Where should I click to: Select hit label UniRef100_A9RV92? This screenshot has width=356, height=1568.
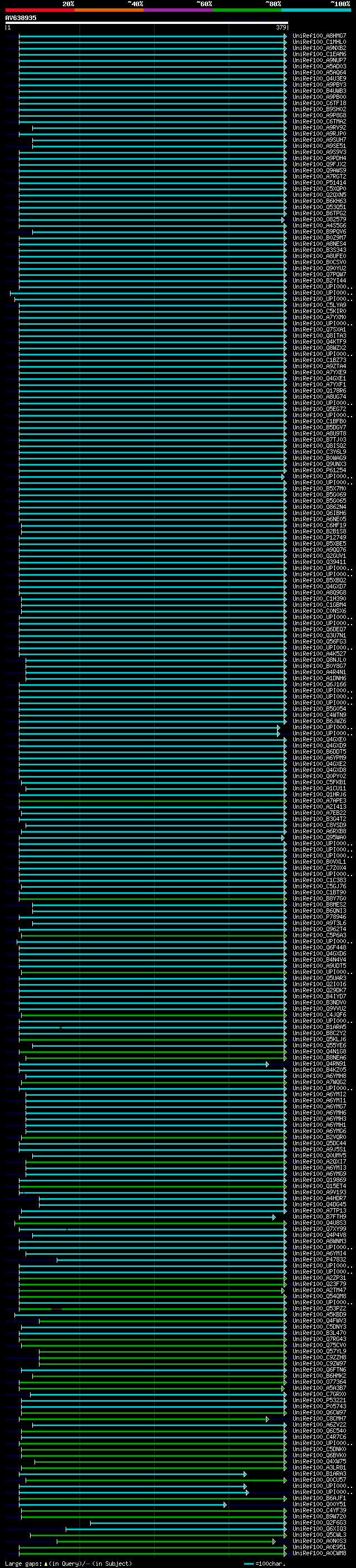(319, 128)
